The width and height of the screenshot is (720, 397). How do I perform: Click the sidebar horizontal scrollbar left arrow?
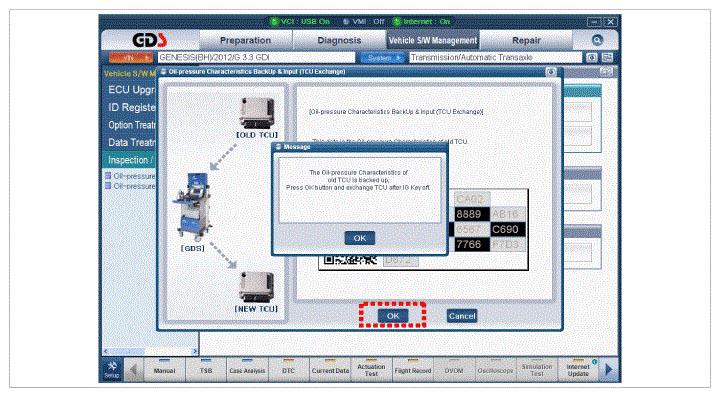[106, 351]
